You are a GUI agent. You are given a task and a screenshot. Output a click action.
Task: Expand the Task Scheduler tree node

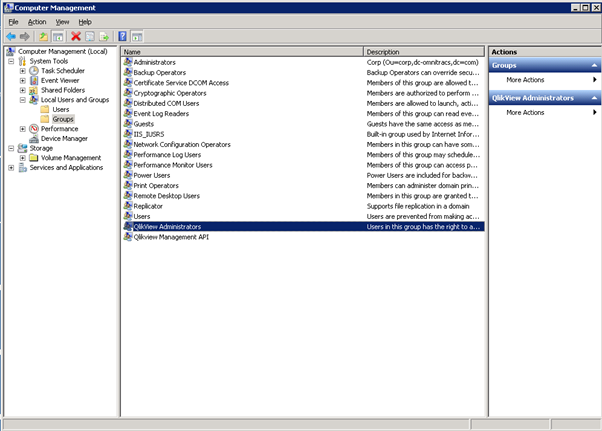(x=23, y=71)
